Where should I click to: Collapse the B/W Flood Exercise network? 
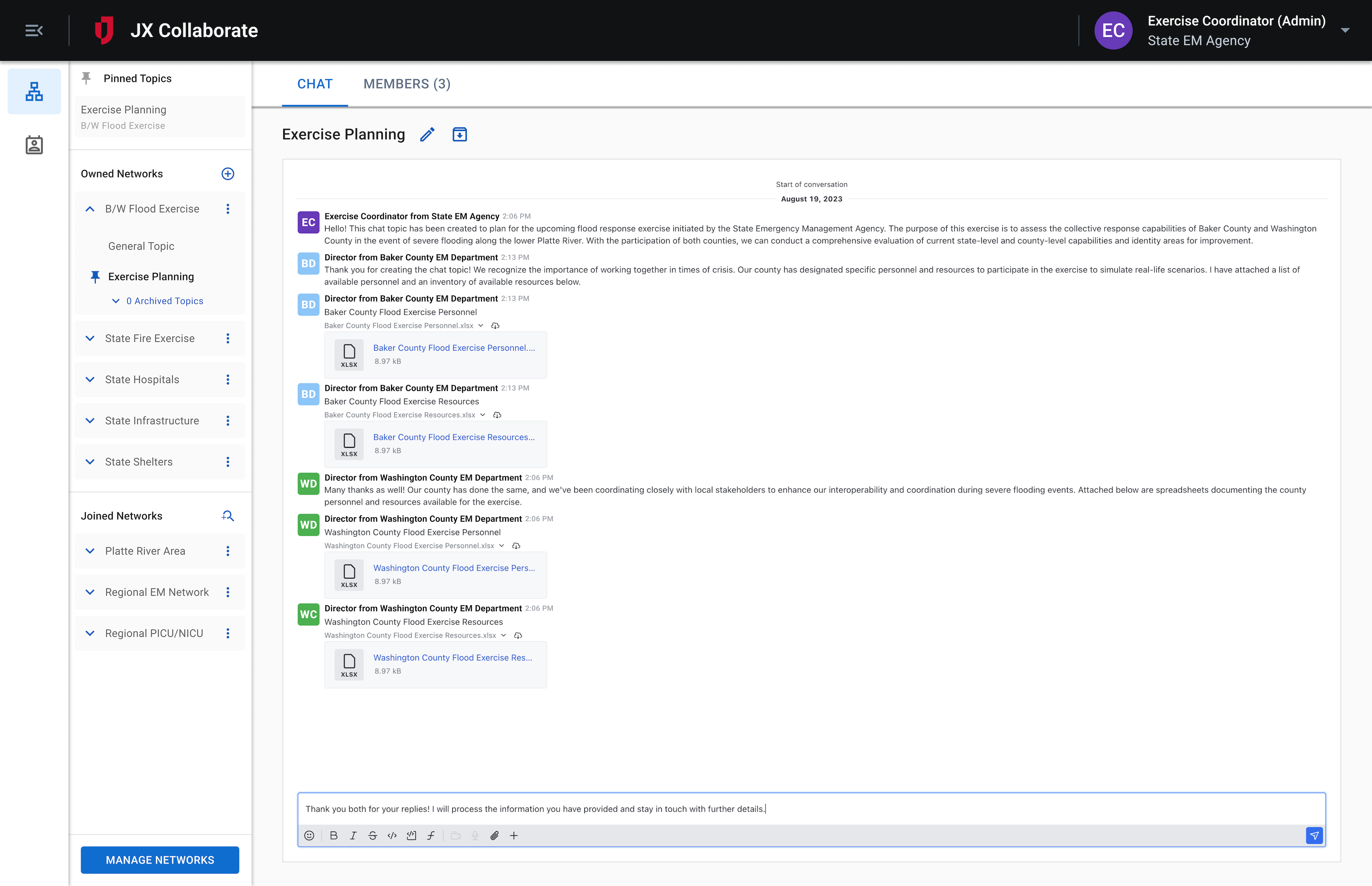coord(90,209)
